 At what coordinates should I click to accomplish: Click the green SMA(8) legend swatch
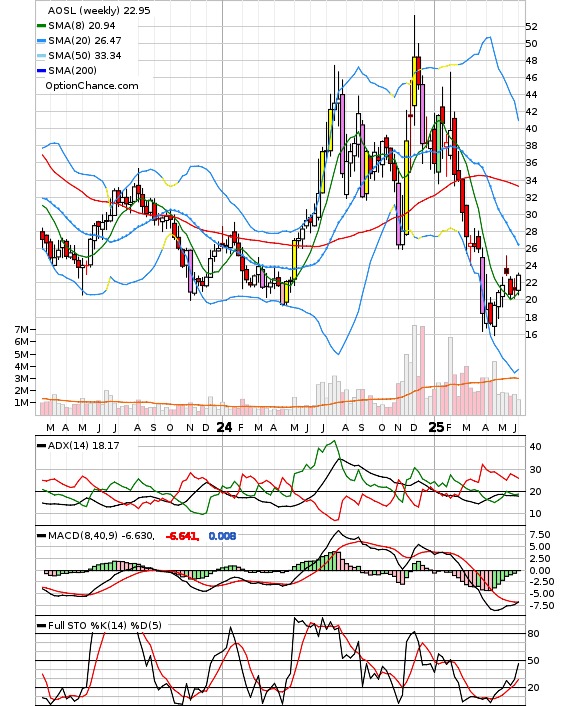coord(41,26)
